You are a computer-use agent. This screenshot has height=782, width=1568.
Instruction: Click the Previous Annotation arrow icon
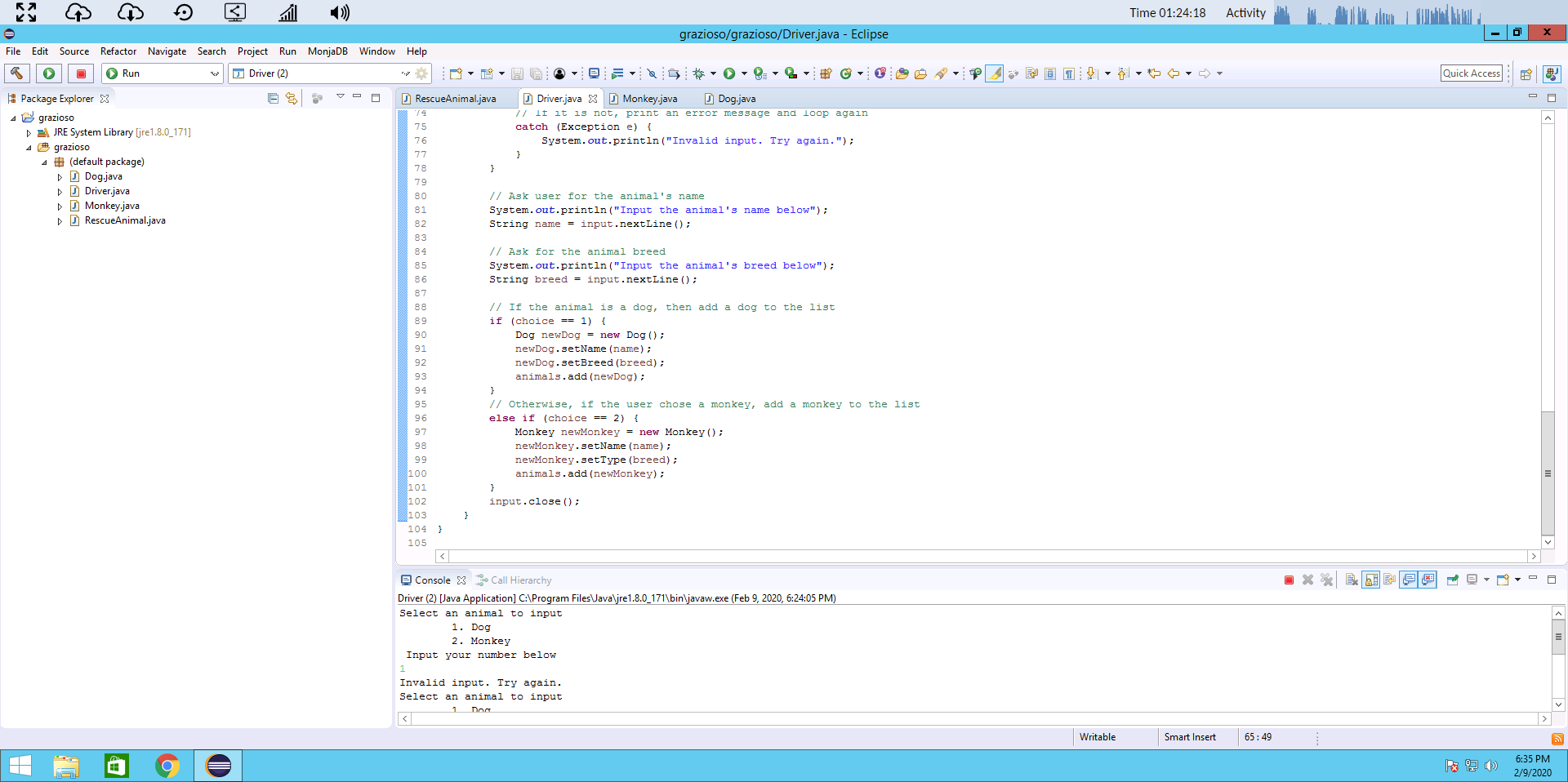(x=1123, y=73)
